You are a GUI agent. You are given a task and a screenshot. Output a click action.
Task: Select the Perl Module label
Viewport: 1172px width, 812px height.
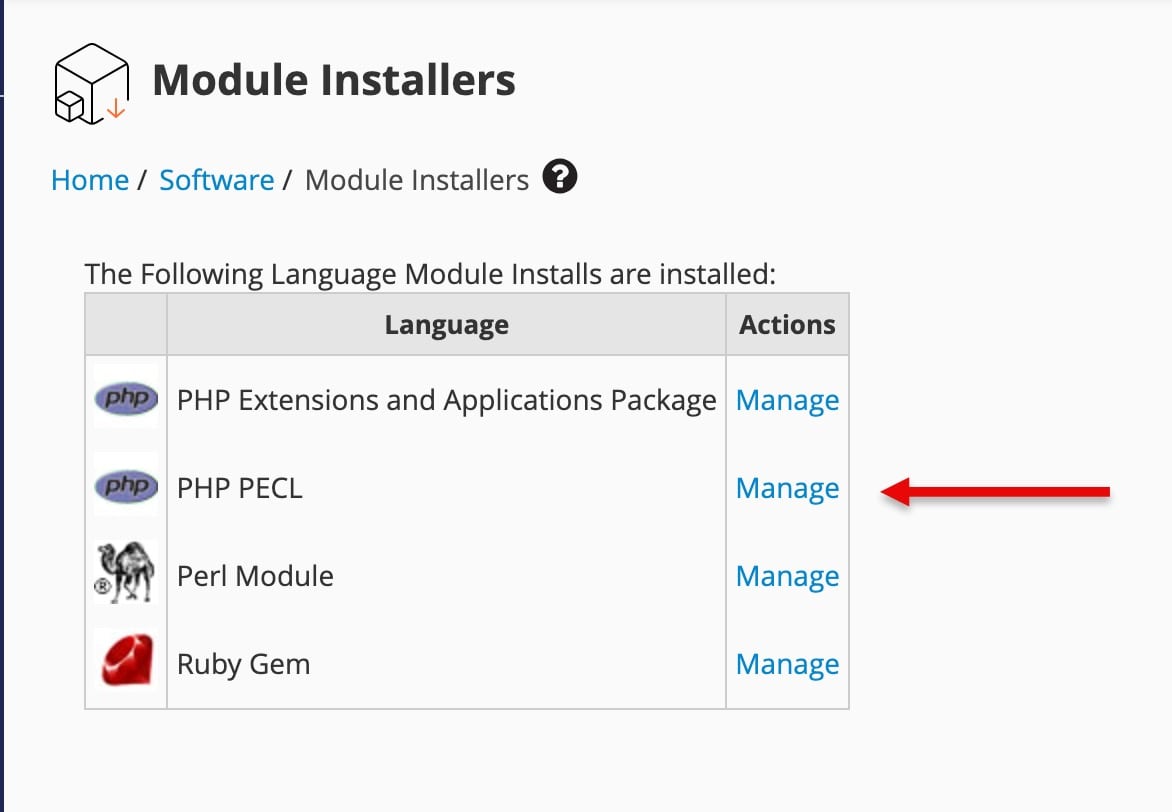(x=255, y=577)
